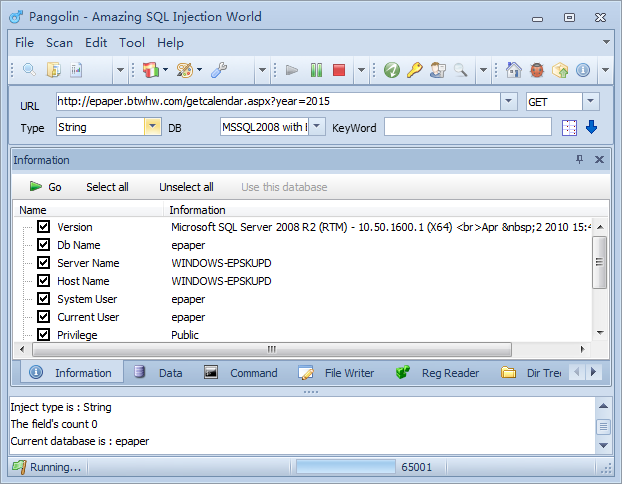Viewport: 622px width, 484px height.
Task: Click the grayed magnifier search icon
Action: (x=461, y=70)
